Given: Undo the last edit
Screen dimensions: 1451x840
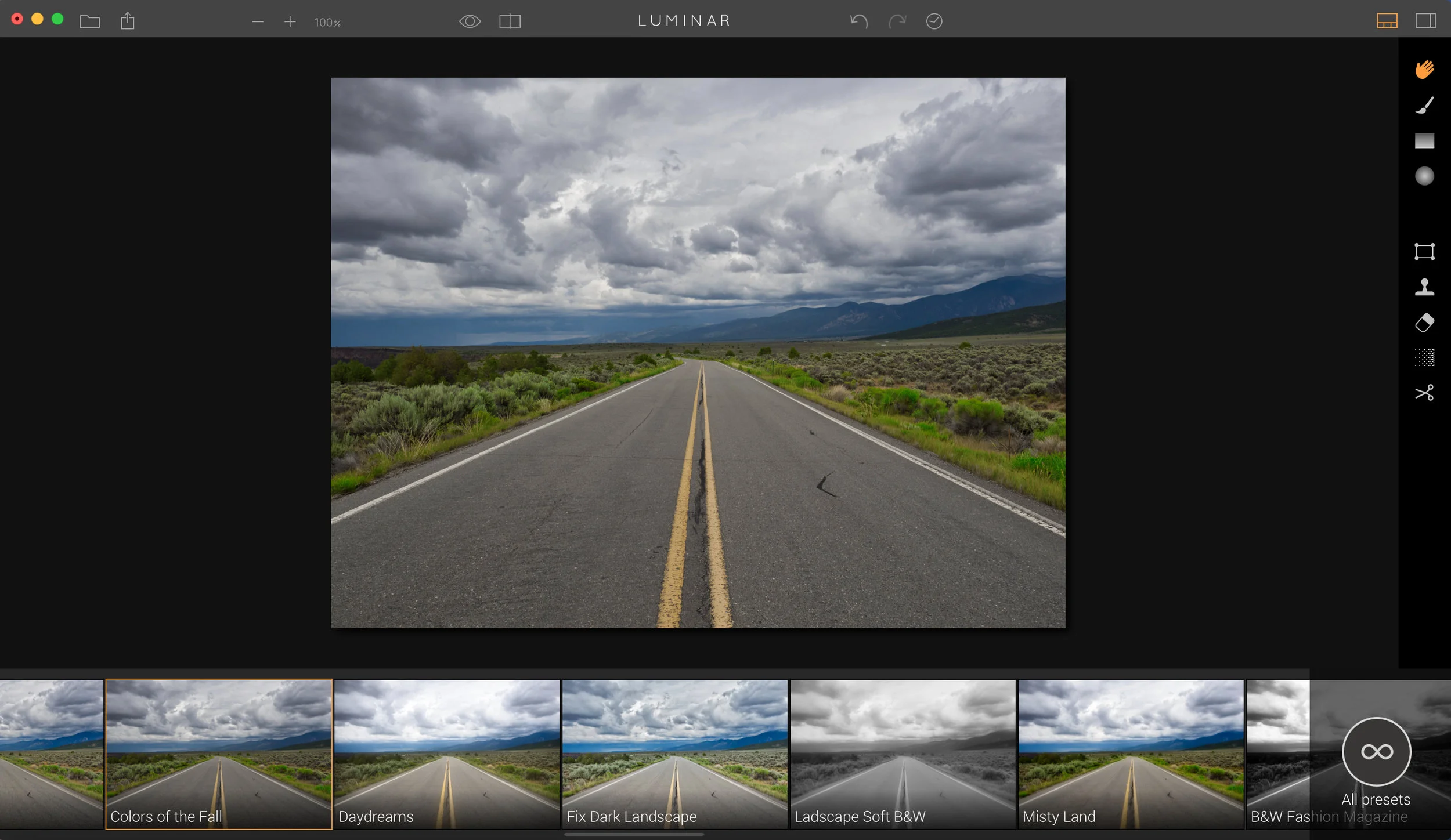Looking at the screenshot, I should coord(858,21).
